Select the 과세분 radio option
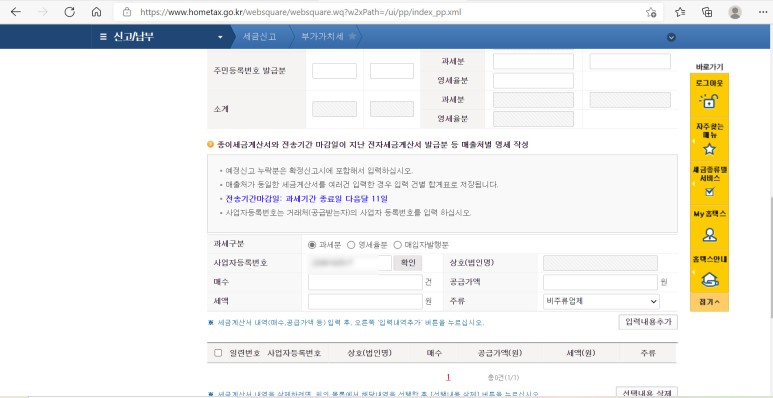This screenshot has width=773, height=398. [x=312, y=245]
